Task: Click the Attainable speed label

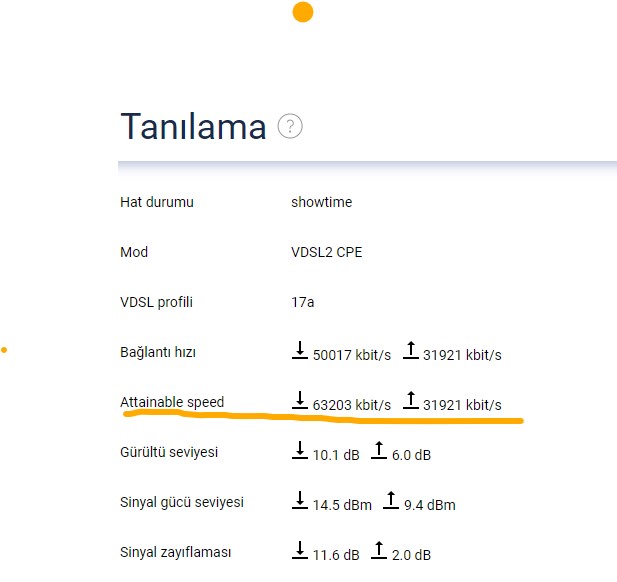Action: point(172,402)
